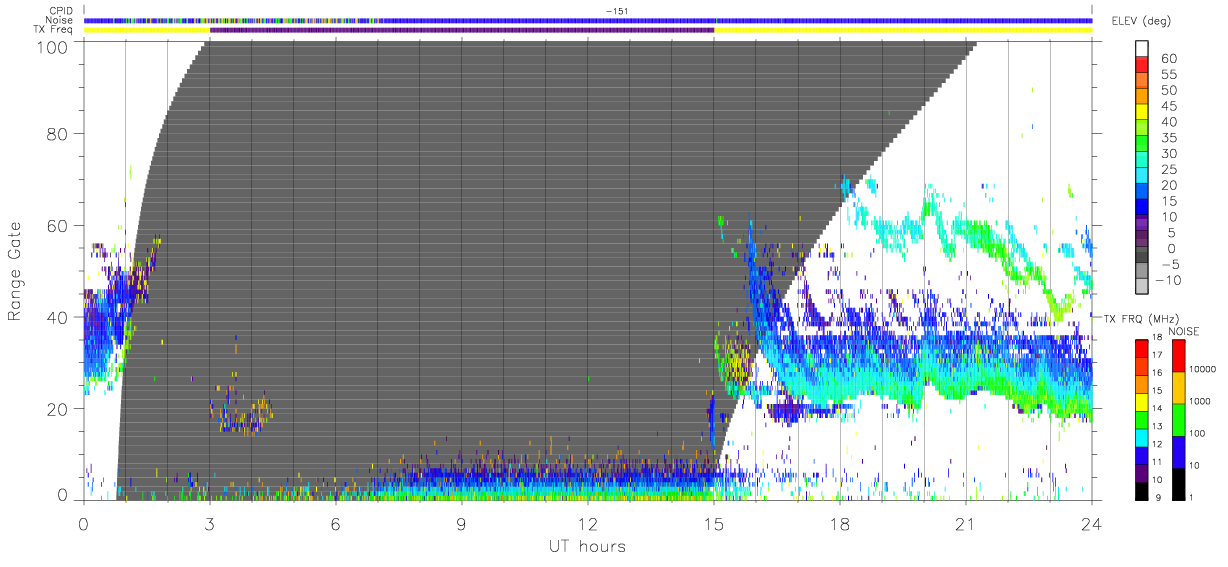Click the yellow right section of TX Freq strip
The height and width of the screenshot is (567, 1228).
(903, 29)
